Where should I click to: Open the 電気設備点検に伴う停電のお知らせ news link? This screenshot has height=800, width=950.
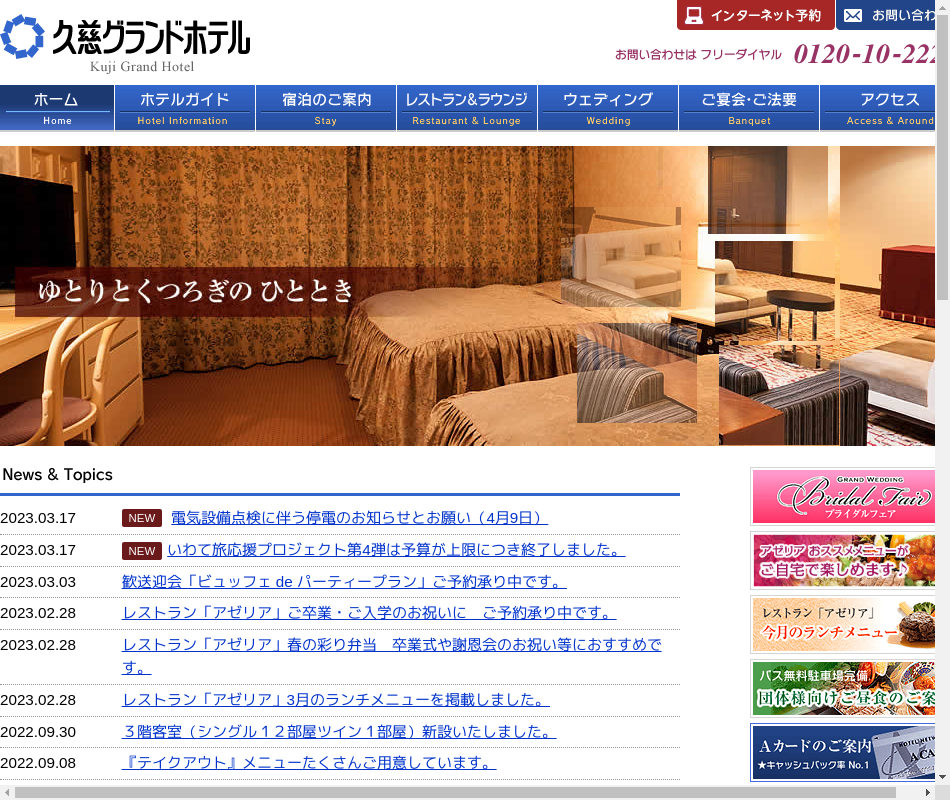pyautogui.click(x=359, y=518)
